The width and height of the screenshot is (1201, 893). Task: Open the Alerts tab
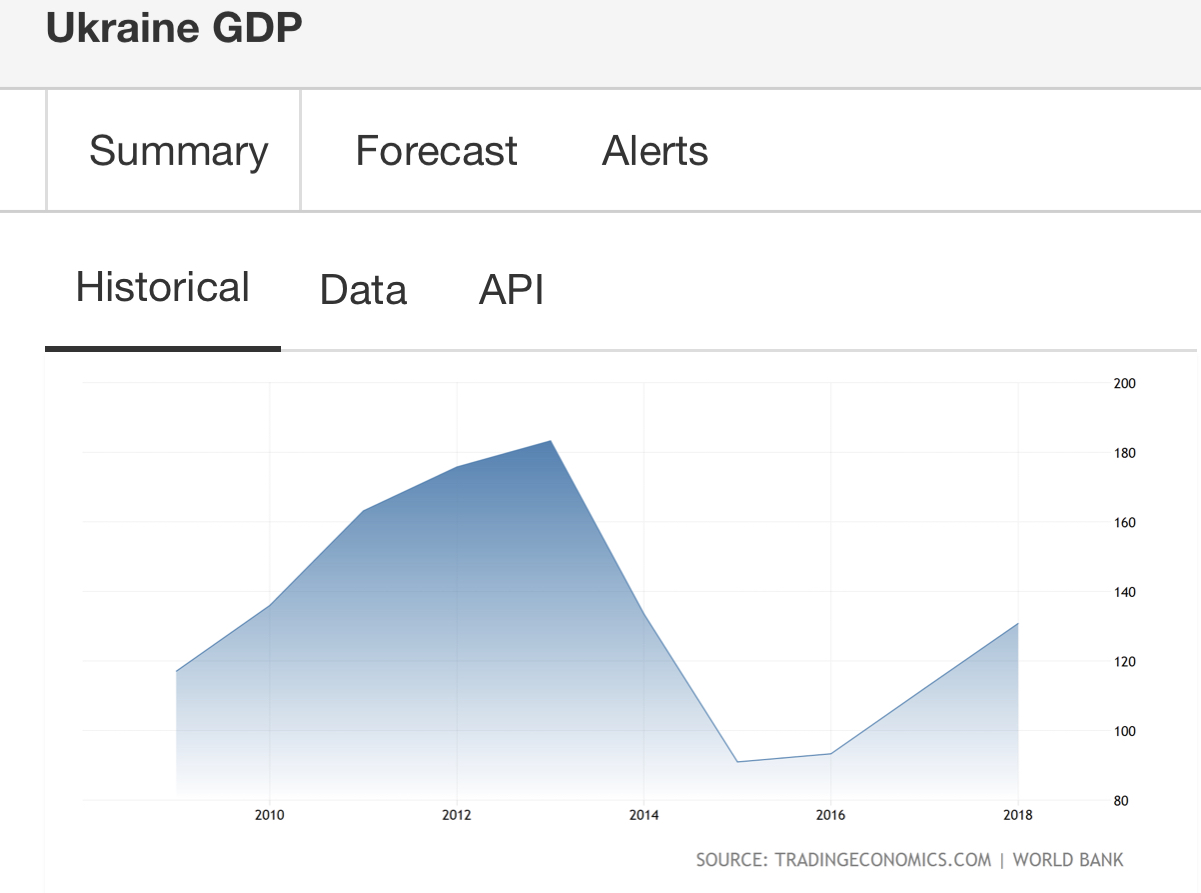pos(655,151)
